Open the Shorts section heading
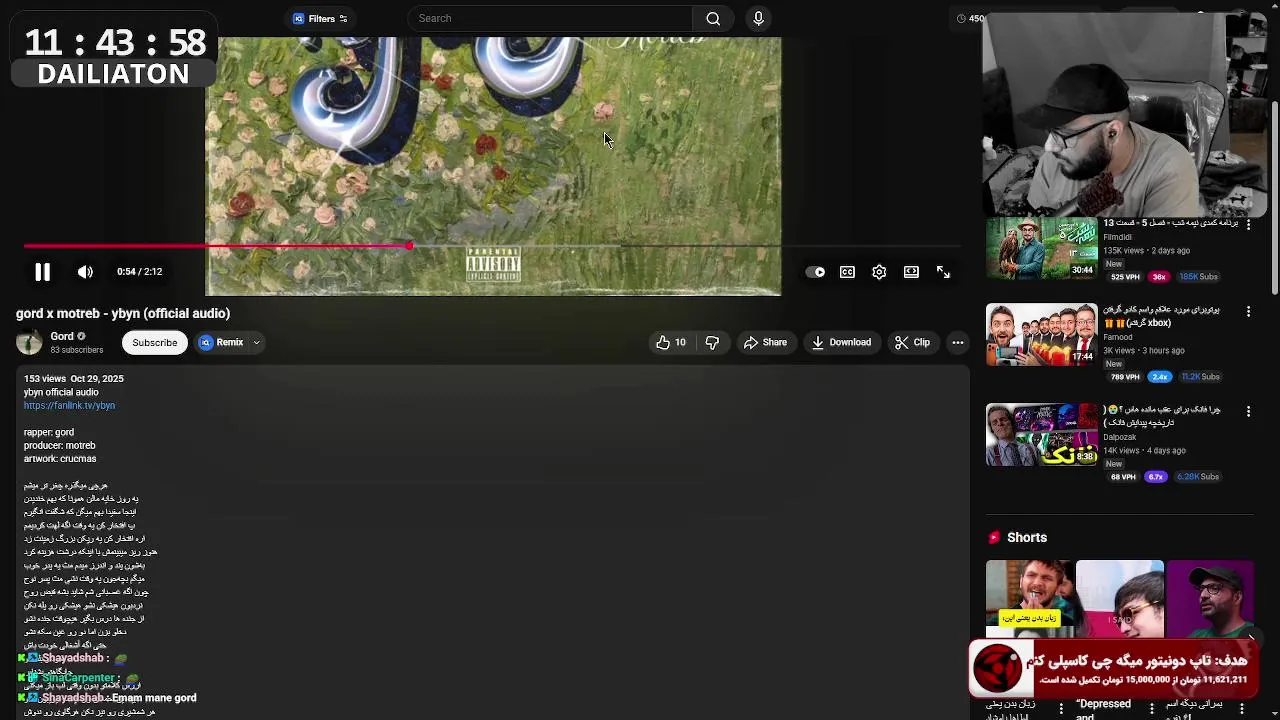Screen dimensions: 1280x720 (1026, 537)
